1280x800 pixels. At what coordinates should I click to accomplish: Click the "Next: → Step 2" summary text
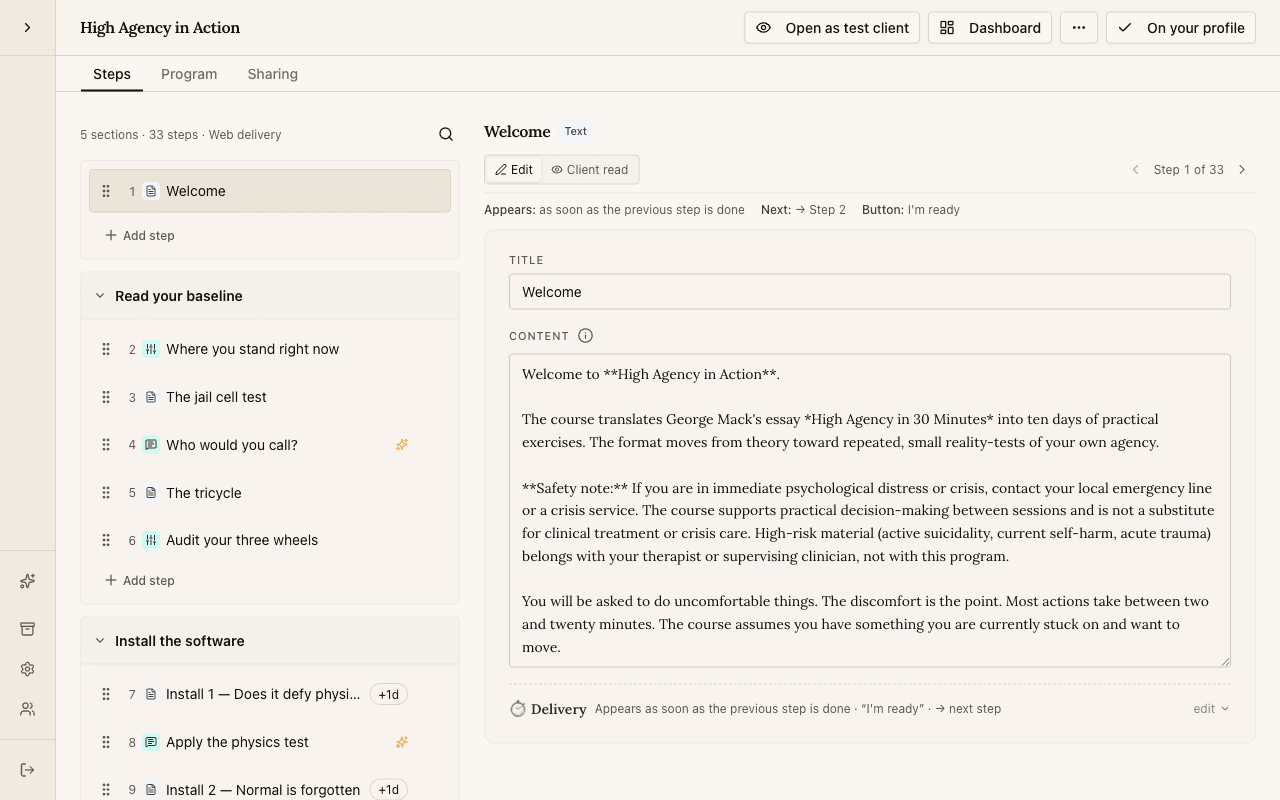click(803, 210)
